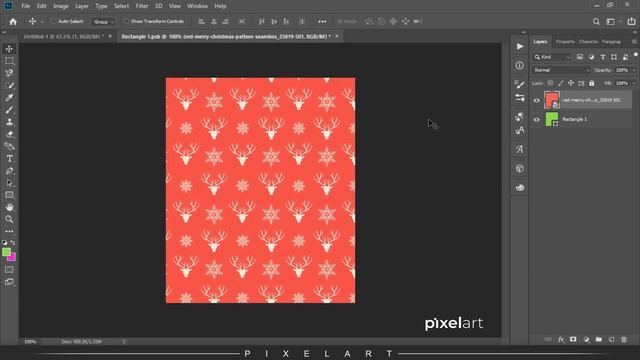Toggle filter for pixel layers
The height and width of the screenshot is (360, 640).
[580, 57]
